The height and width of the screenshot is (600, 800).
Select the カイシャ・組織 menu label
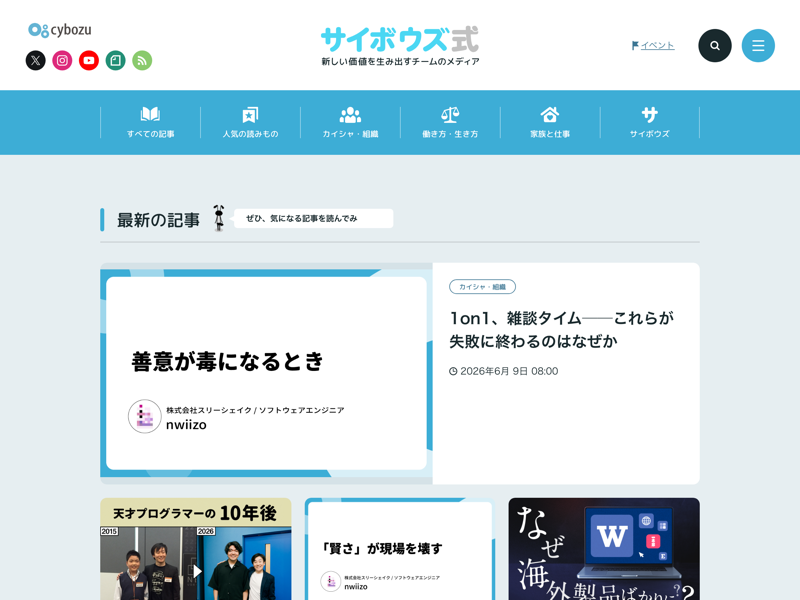coord(351,134)
